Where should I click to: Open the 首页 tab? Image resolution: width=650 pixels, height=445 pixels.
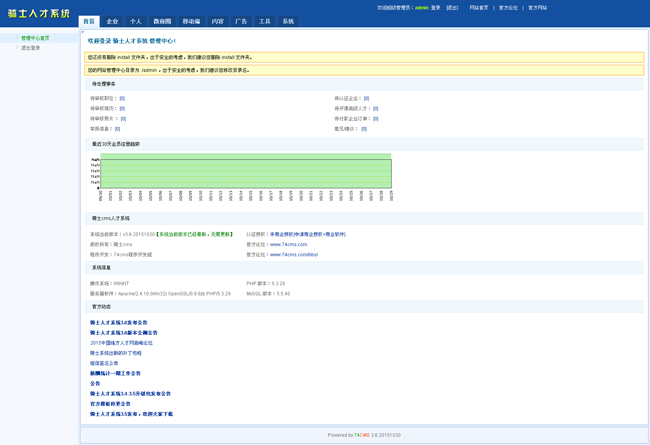[89, 21]
